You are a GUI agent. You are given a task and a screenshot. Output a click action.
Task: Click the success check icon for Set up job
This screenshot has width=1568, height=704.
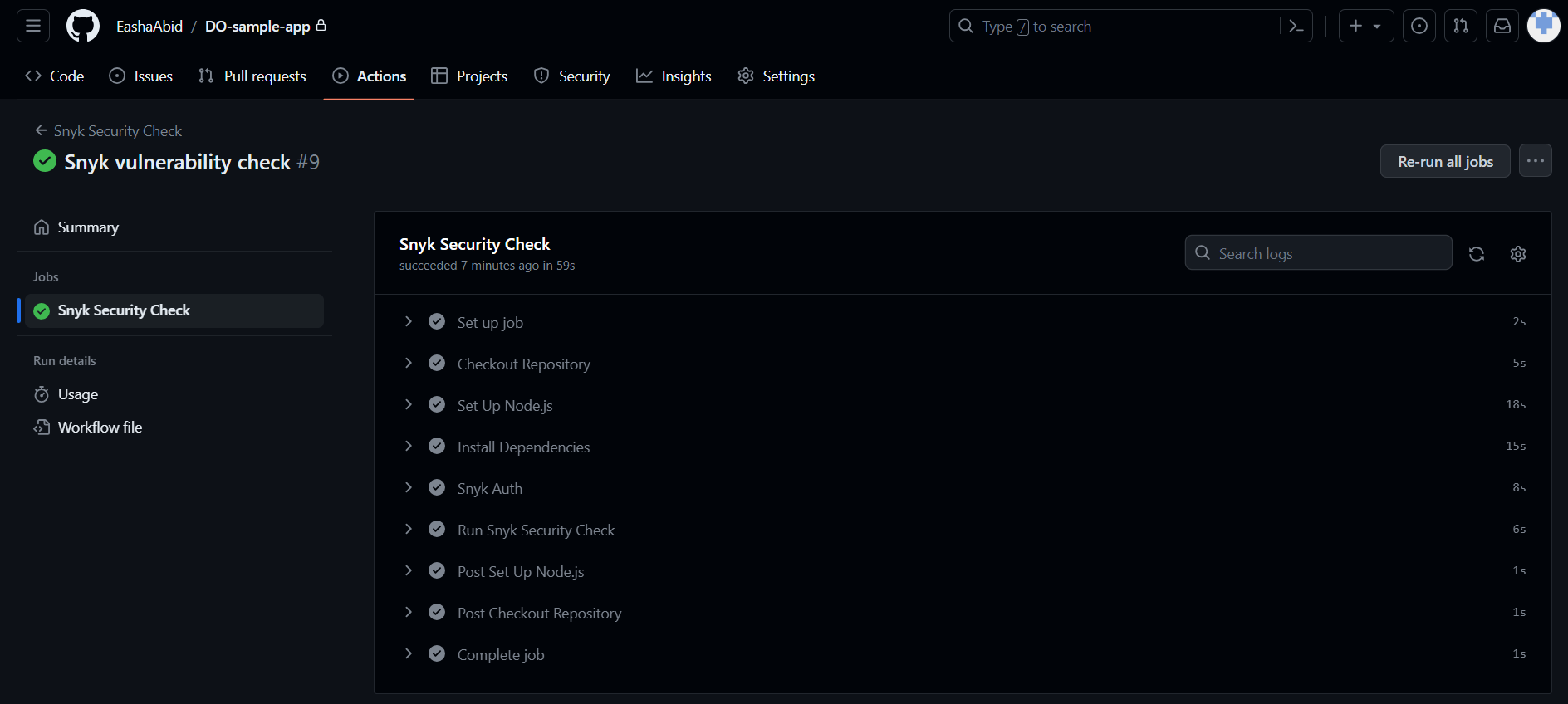[x=437, y=321]
